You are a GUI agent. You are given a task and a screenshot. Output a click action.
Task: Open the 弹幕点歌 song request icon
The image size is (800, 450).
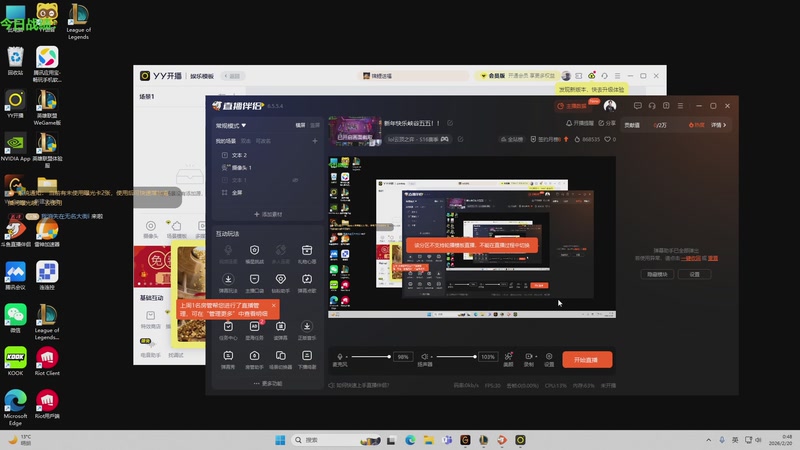pyautogui.click(x=307, y=279)
